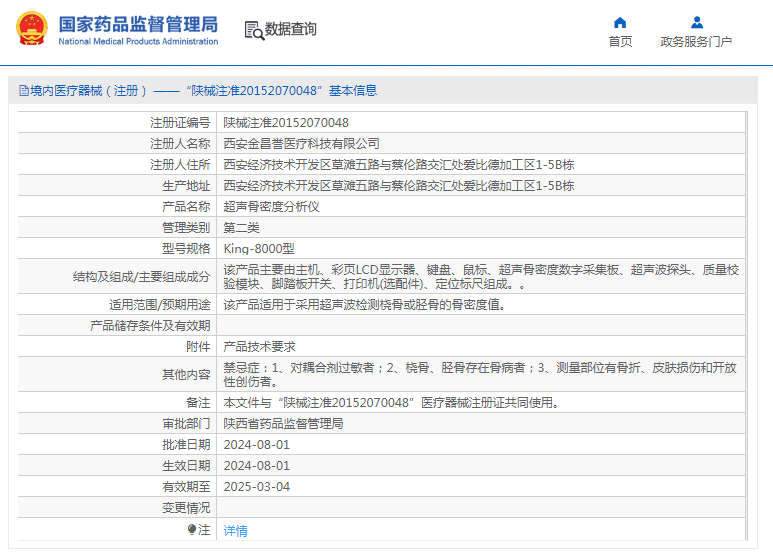Open the 数据查询 search icon
The width and height of the screenshot is (773, 553).
coord(254,31)
